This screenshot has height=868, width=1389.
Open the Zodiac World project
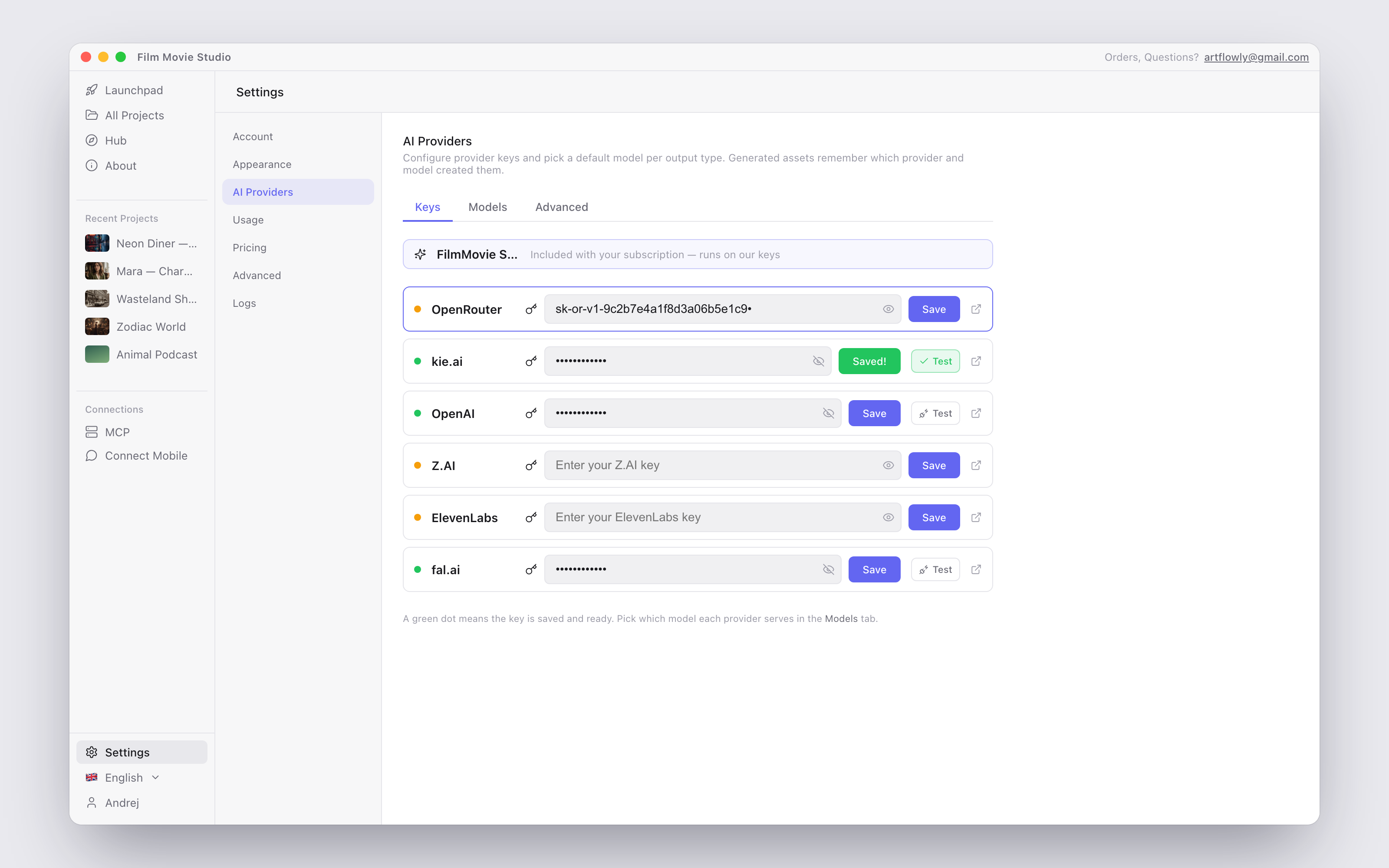coord(142,327)
